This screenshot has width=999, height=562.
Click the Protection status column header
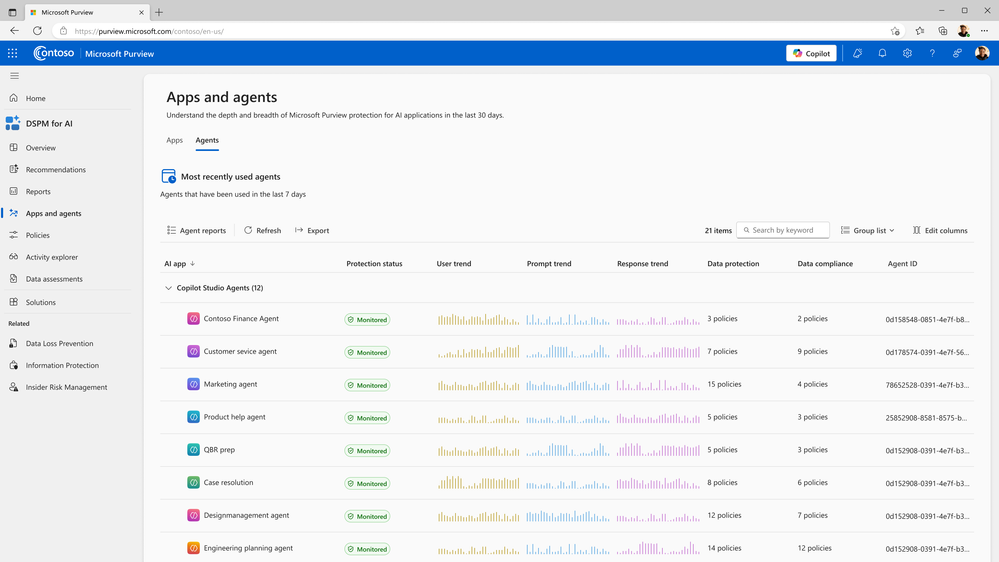tap(374, 264)
